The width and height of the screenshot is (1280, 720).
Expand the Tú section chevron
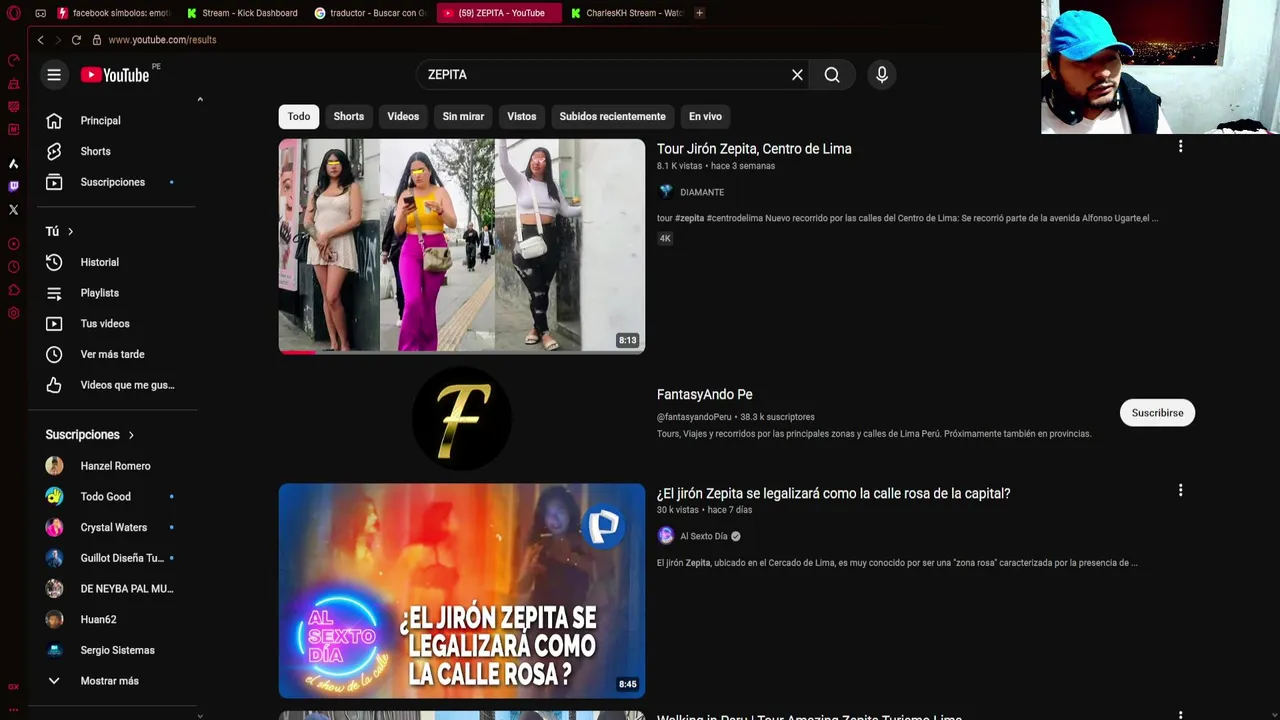pos(70,231)
